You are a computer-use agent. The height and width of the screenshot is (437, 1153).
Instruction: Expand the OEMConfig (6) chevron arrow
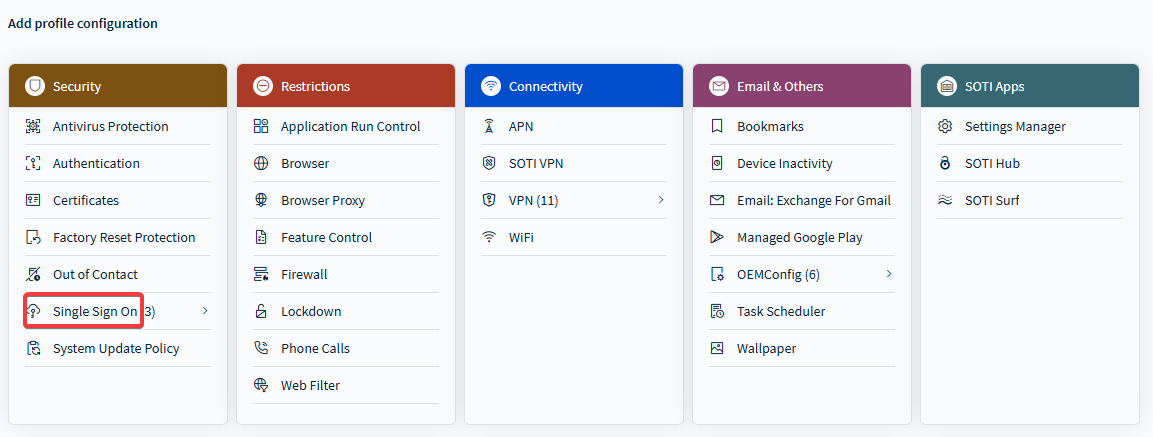click(889, 275)
